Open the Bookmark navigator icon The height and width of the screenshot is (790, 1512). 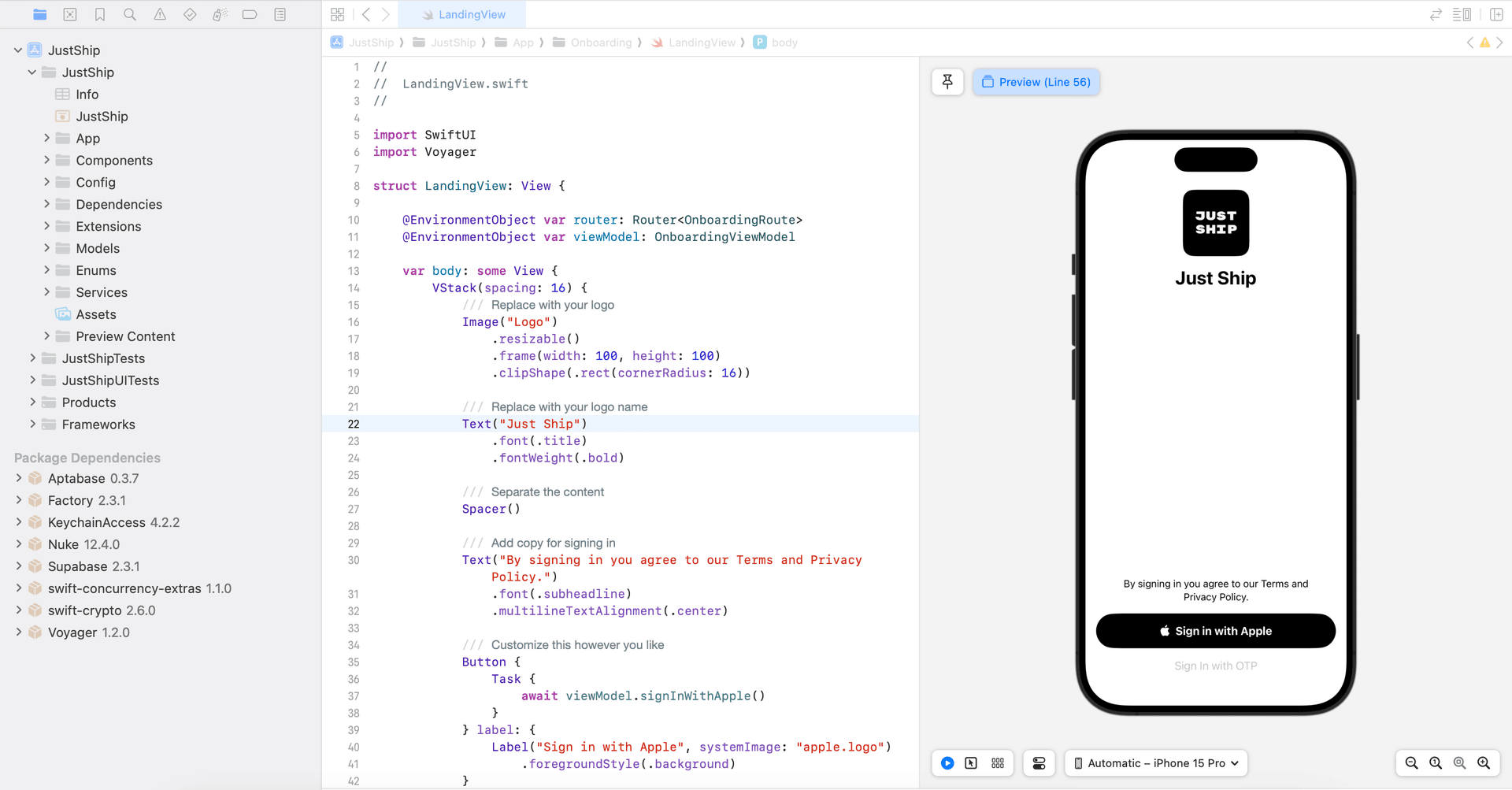click(x=100, y=14)
